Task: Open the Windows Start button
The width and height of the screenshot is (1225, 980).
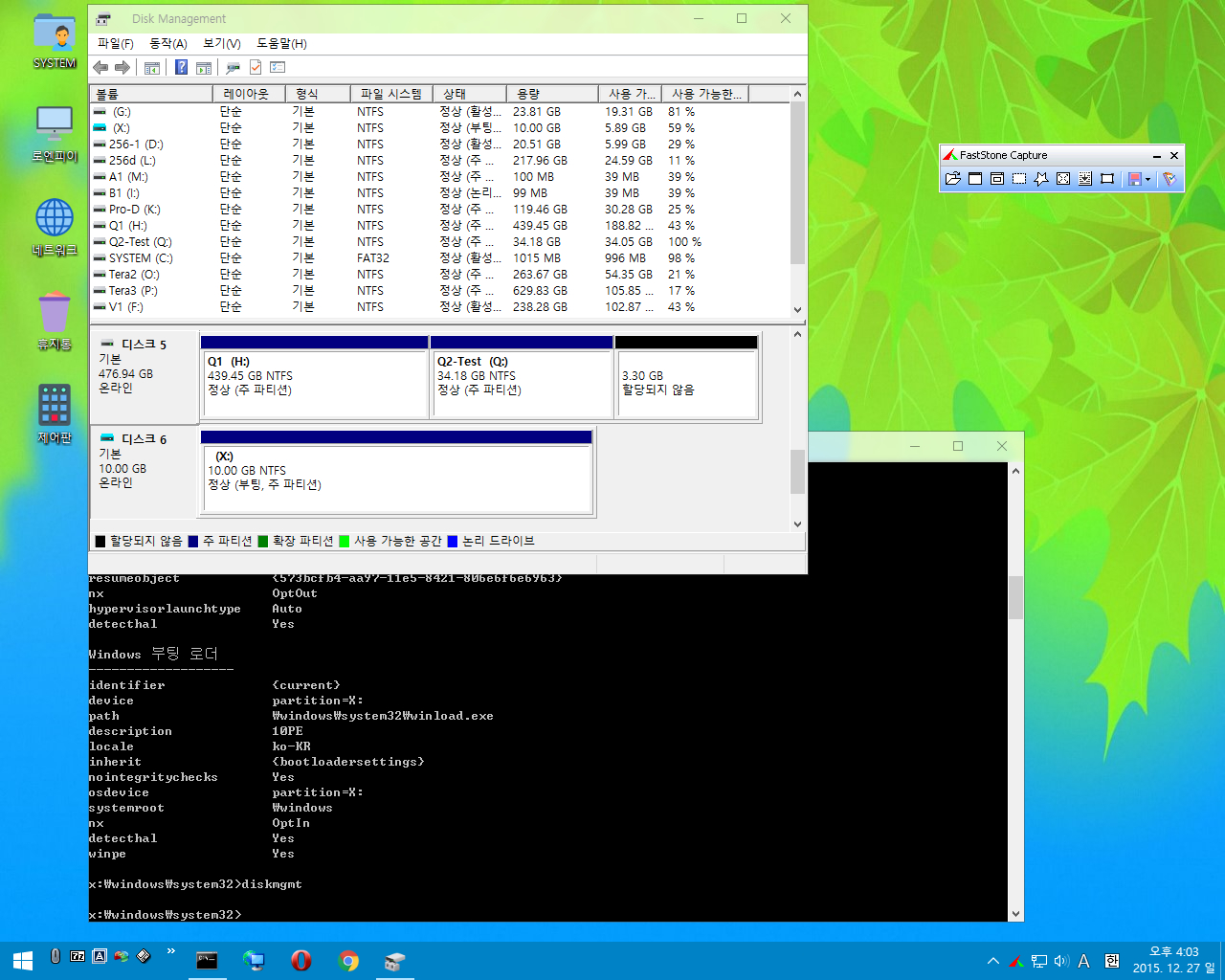Action: tap(23, 960)
